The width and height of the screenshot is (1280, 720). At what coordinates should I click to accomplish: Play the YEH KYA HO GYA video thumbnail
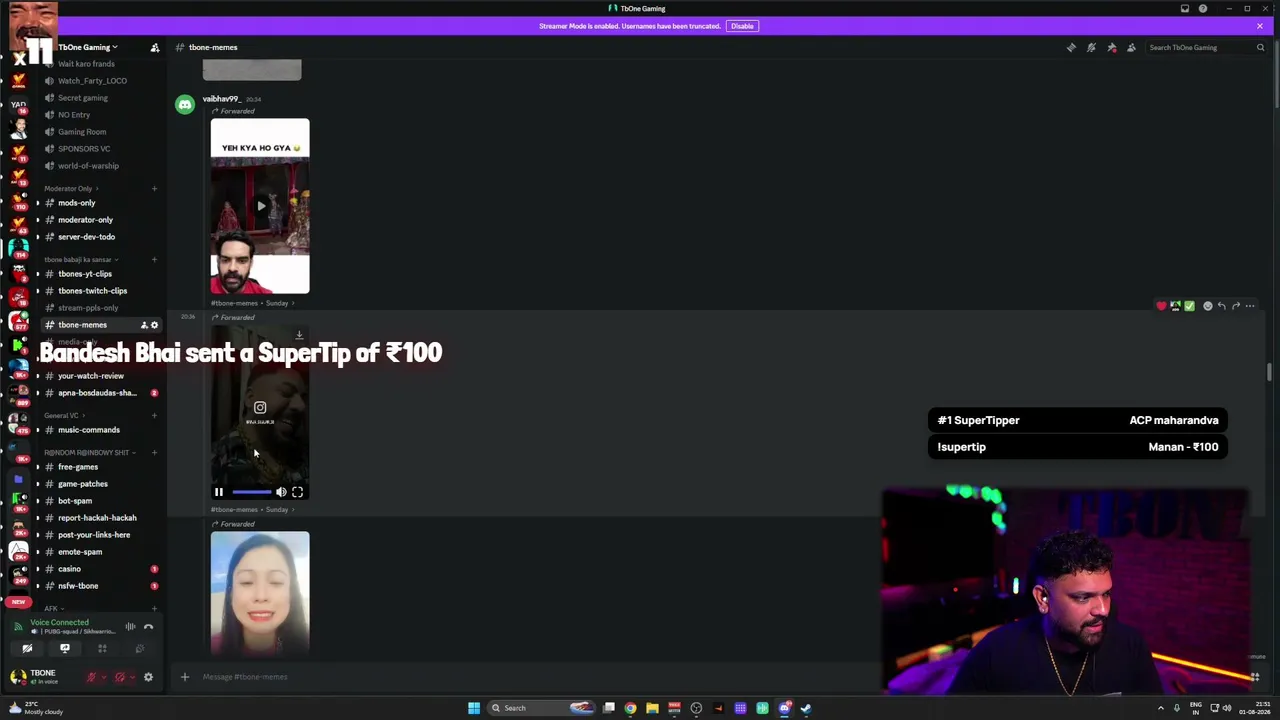click(x=260, y=206)
